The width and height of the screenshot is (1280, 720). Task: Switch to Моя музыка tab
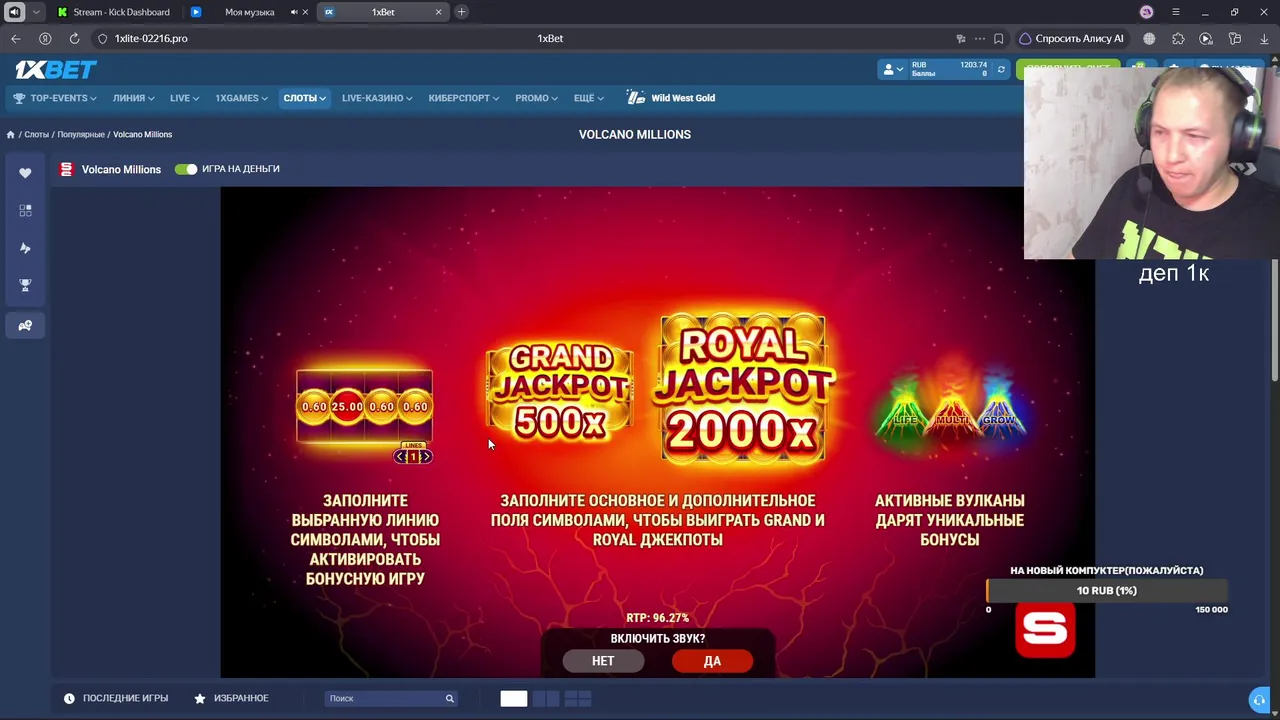pos(249,12)
